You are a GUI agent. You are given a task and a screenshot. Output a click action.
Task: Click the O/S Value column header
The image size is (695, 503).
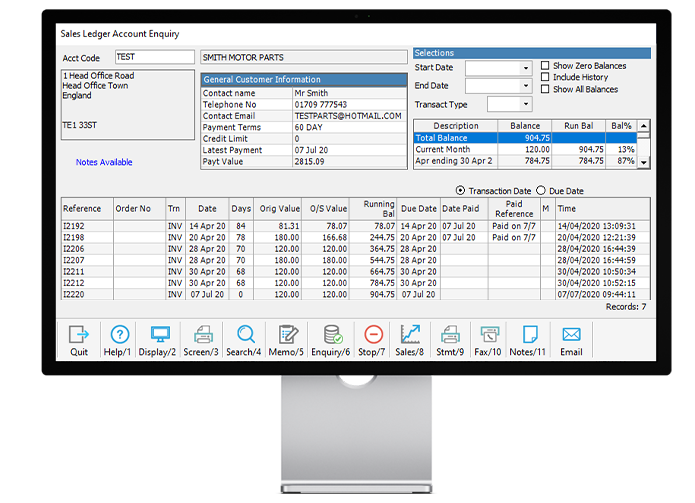pyautogui.click(x=326, y=209)
